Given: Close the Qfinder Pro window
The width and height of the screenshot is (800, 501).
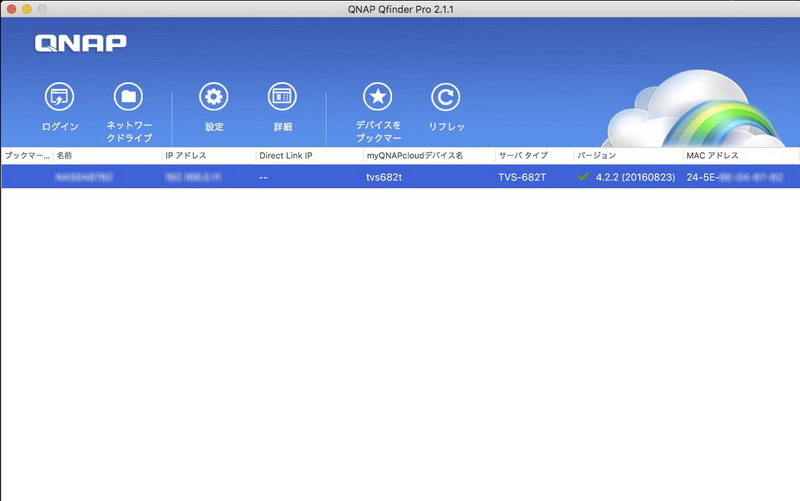Looking at the screenshot, I should pos(11,9).
